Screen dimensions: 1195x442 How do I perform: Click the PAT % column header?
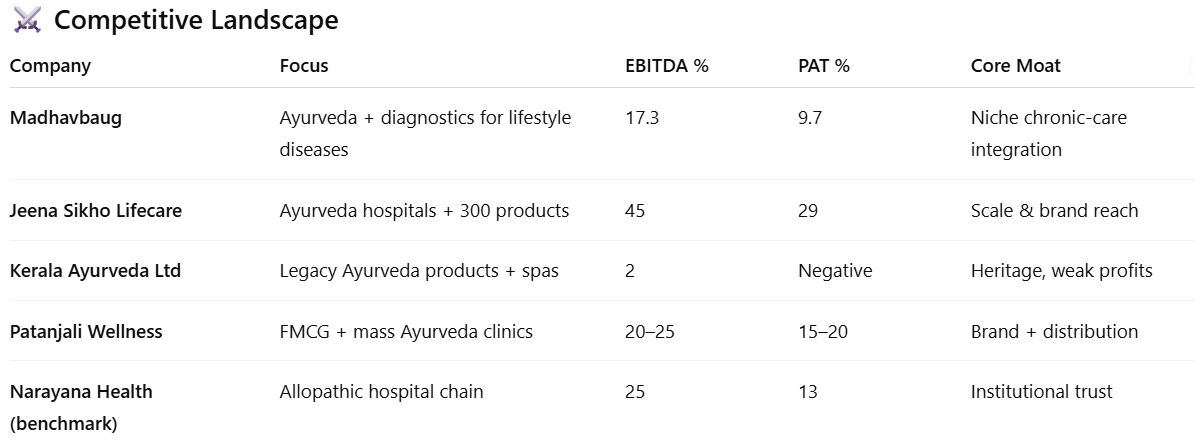point(823,66)
